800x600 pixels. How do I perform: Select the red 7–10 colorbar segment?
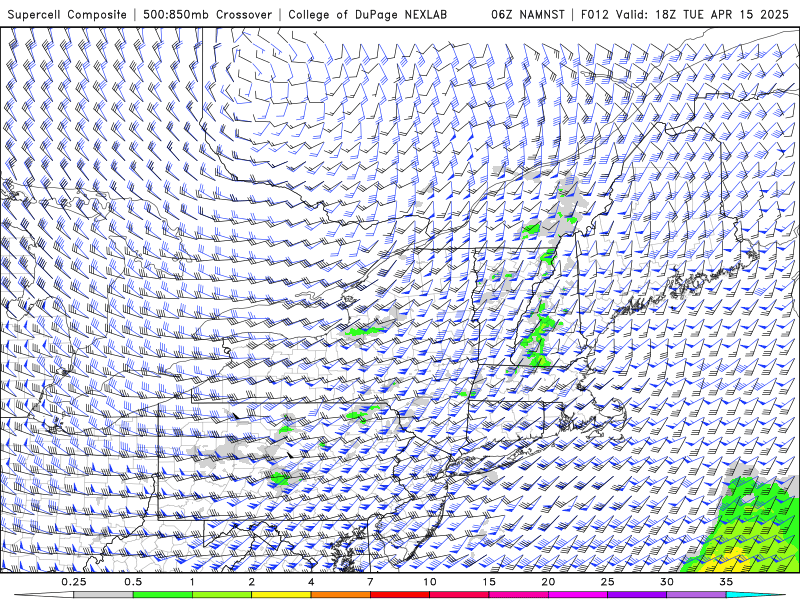click(399, 595)
